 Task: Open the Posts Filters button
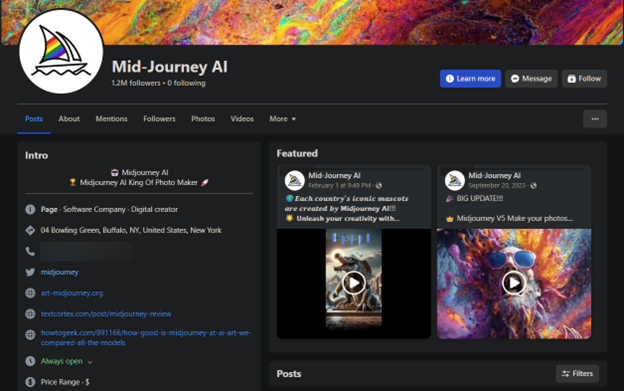click(x=577, y=373)
